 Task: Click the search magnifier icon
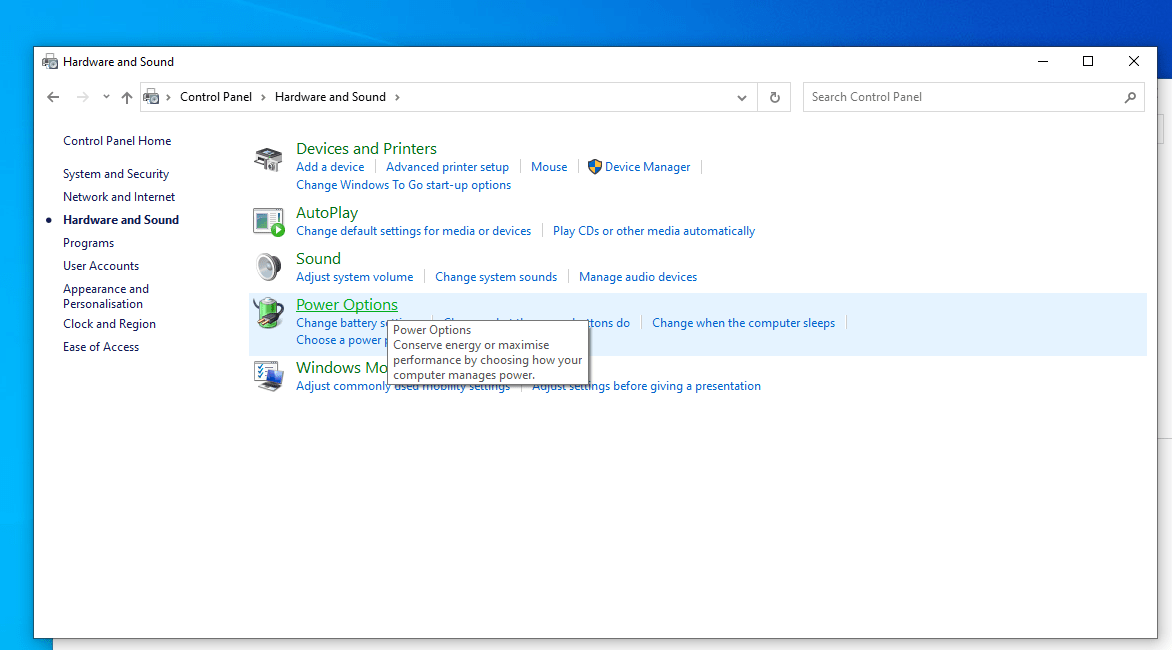coord(1130,97)
